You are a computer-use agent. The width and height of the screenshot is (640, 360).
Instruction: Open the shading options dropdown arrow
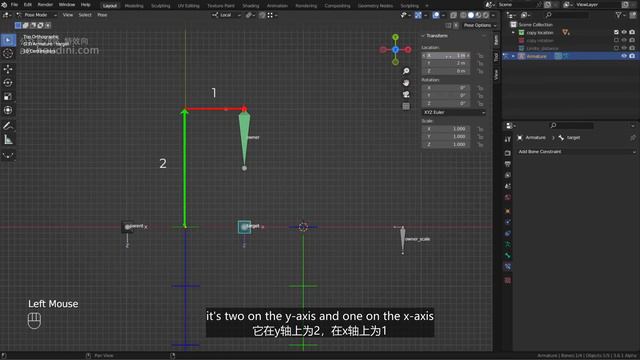[x=493, y=15]
